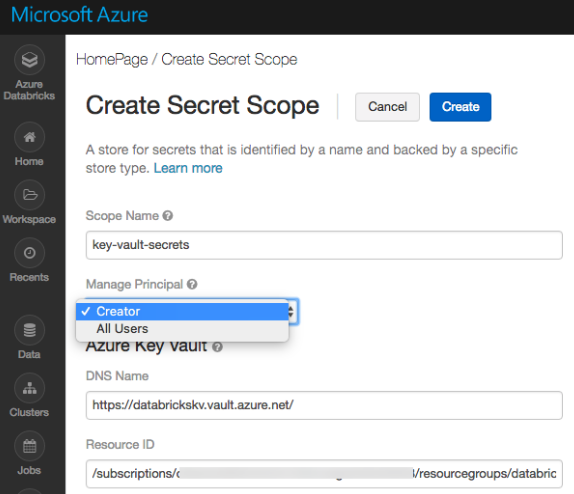Screen dimensions: 574x494
Task: Click the Create Secret Scope breadcrumb text
Action: coord(229,59)
